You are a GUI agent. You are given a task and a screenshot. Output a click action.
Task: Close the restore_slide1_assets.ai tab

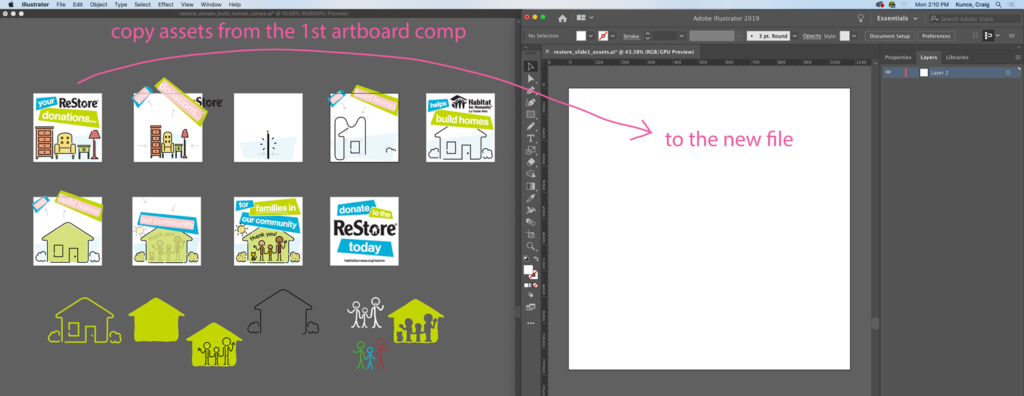pyautogui.click(x=547, y=52)
